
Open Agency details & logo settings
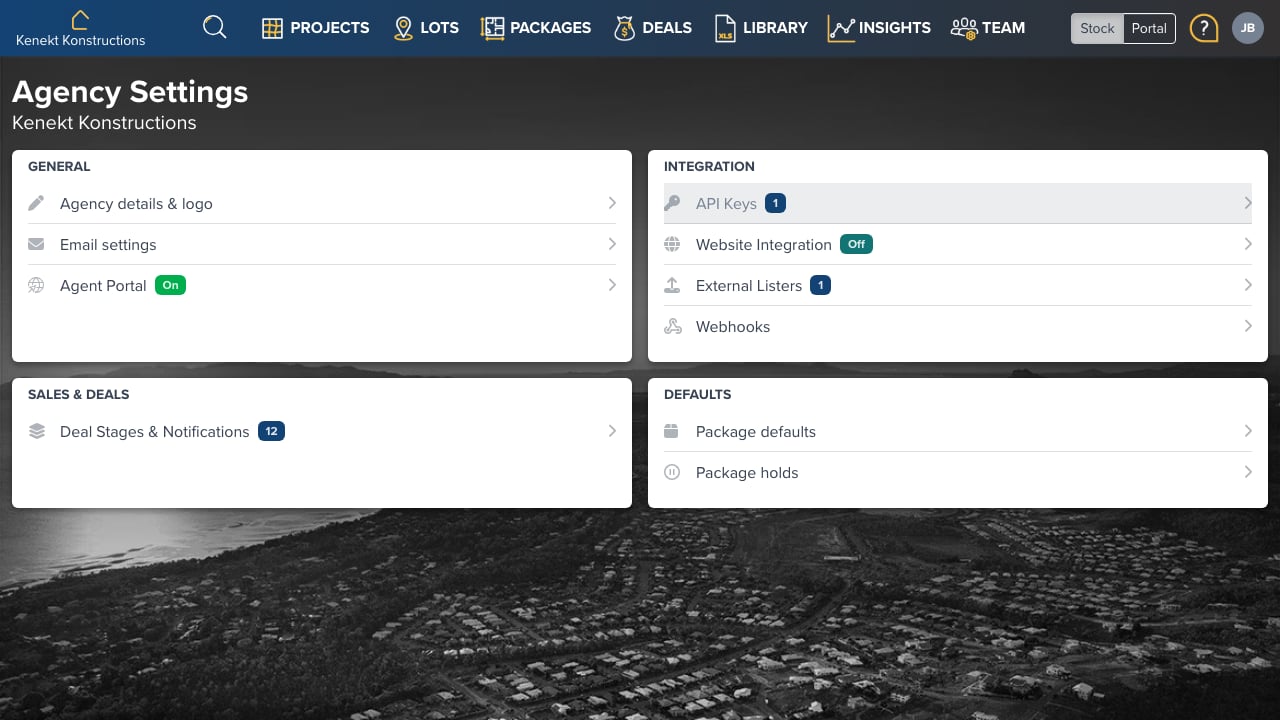click(322, 203)
